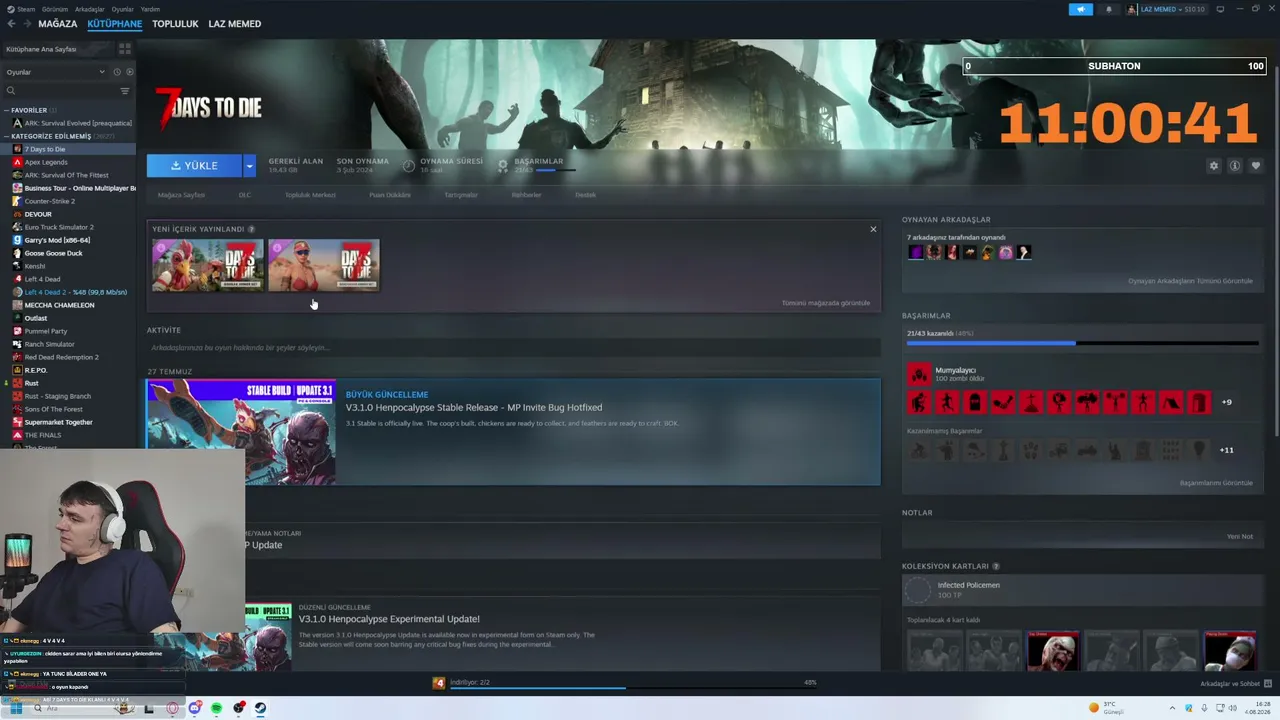Switch to the MAĞAZA tab

[x=58, y=24]
